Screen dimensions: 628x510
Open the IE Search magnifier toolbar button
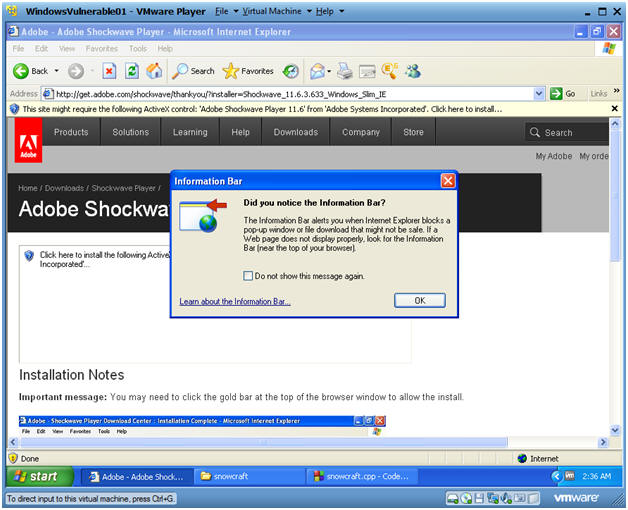pyautogui.click(x=194, y=71)
